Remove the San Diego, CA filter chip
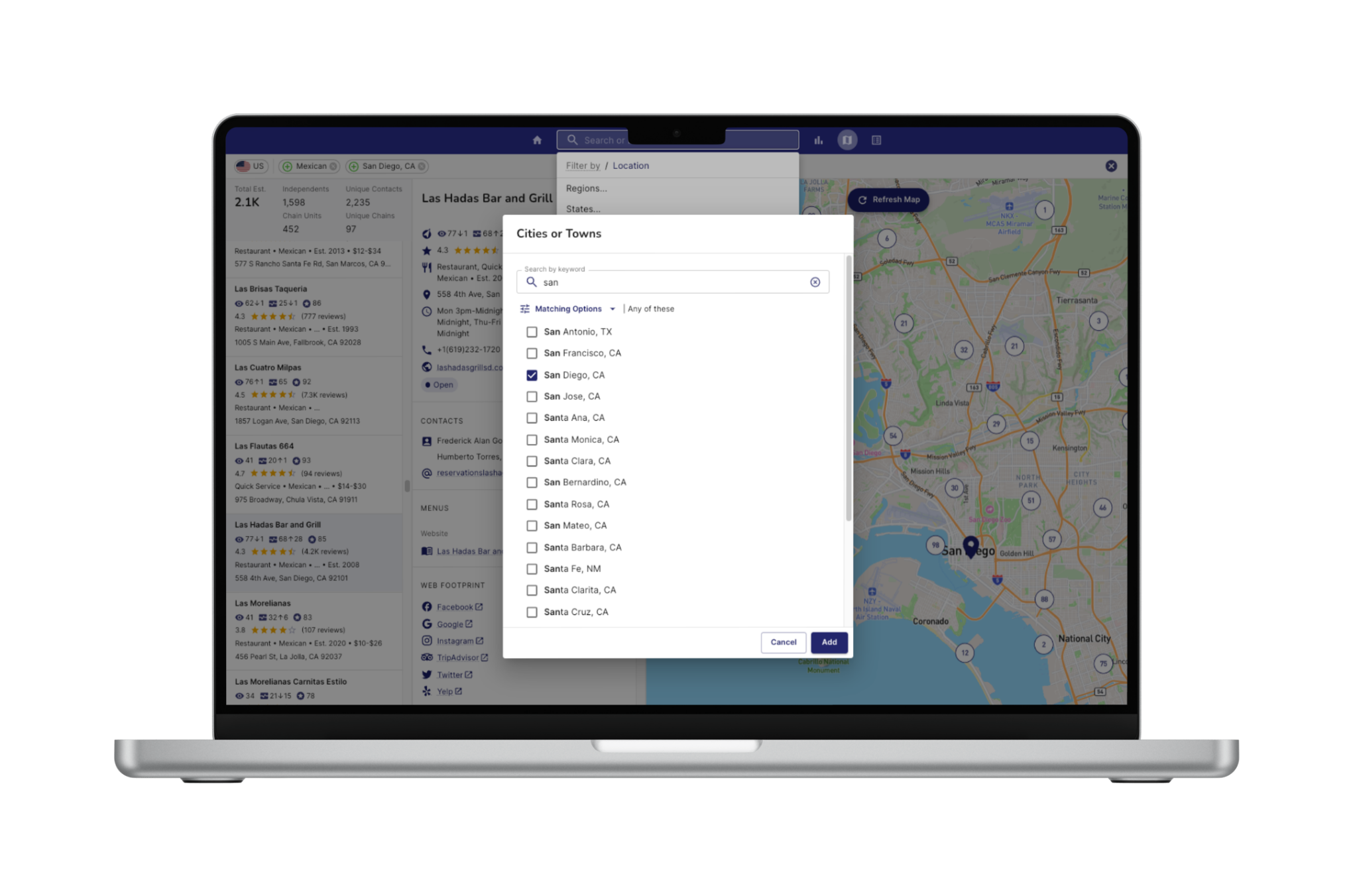 (x=422, y=166)
